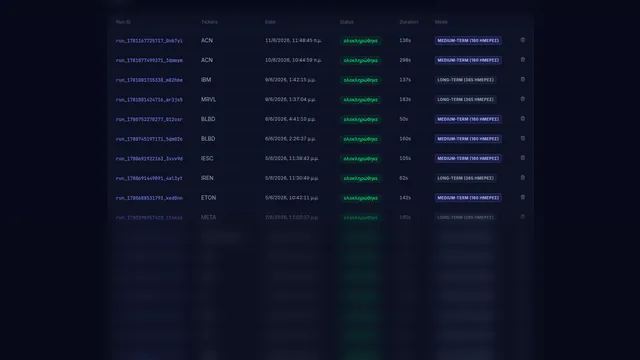Click the IBM ticker cell
The image size is (640, 360).
pyautogui.click(x=206, y=80)
